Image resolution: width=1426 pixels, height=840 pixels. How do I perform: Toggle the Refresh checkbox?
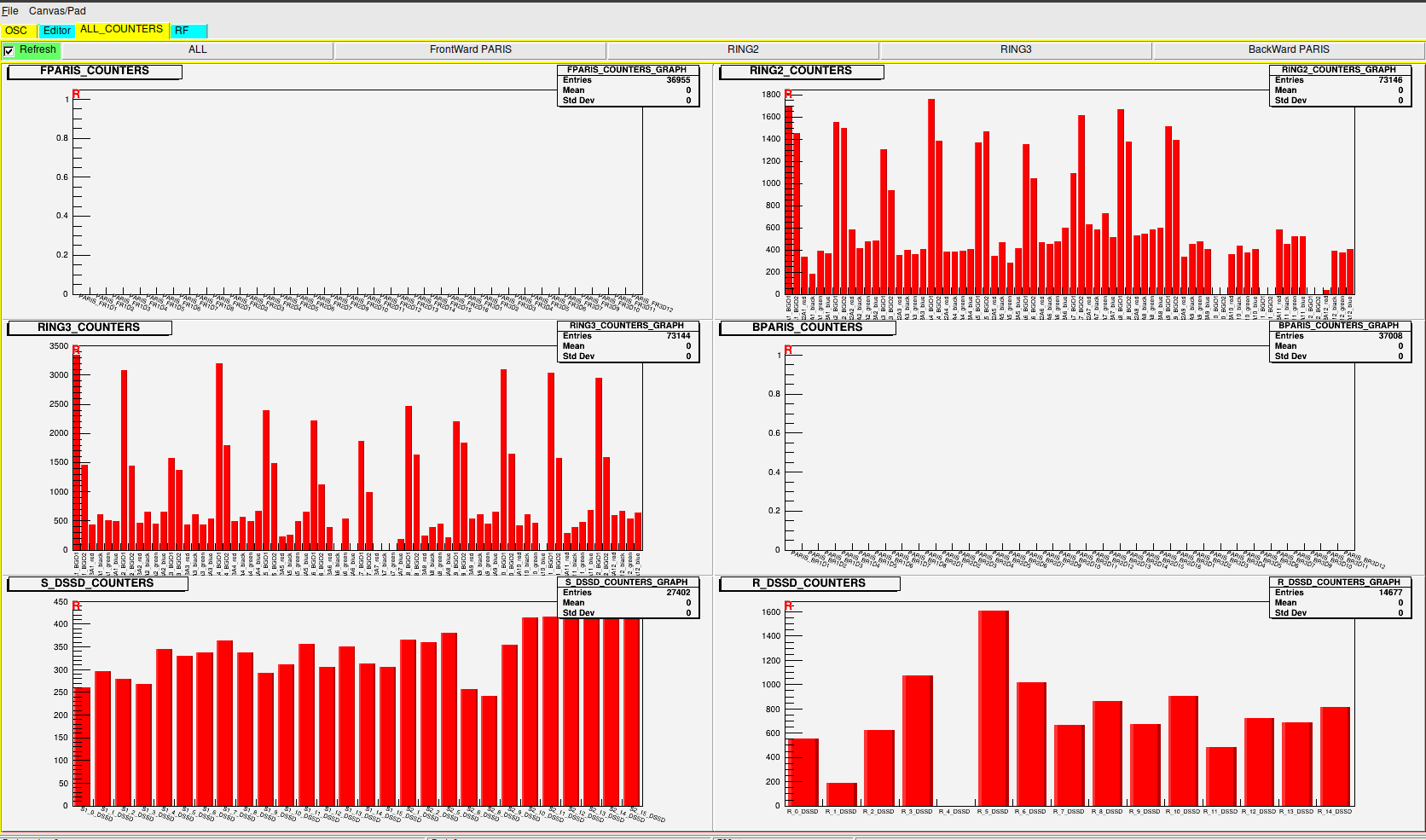click(x=9, y=50)
